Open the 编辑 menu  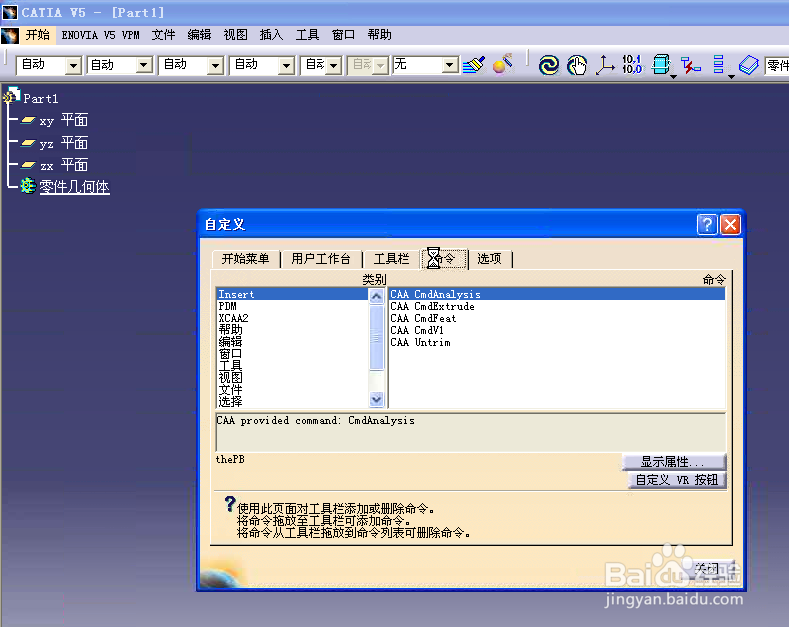coord(199,35)
